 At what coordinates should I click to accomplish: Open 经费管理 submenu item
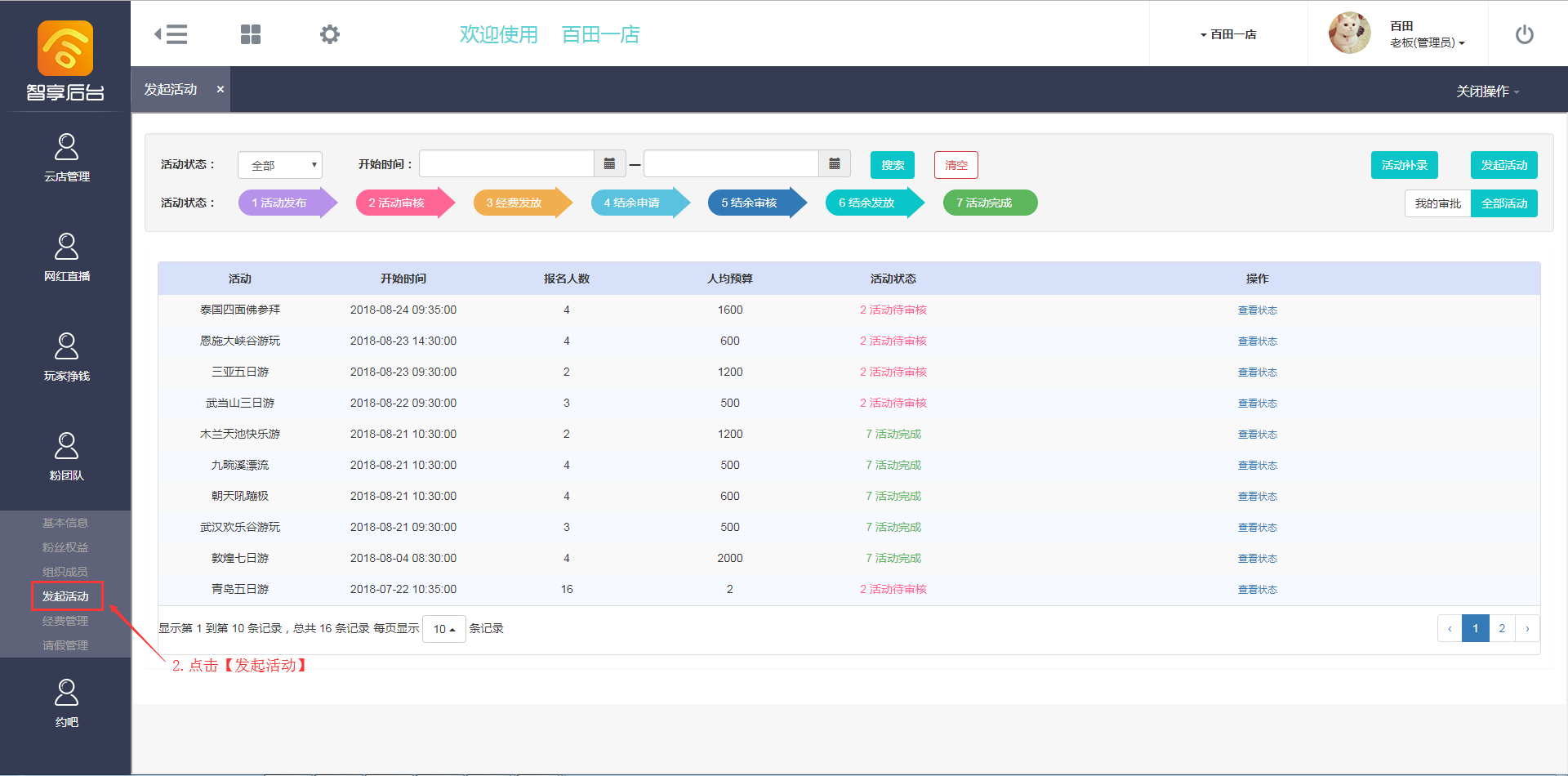click(x=65, y=621)
